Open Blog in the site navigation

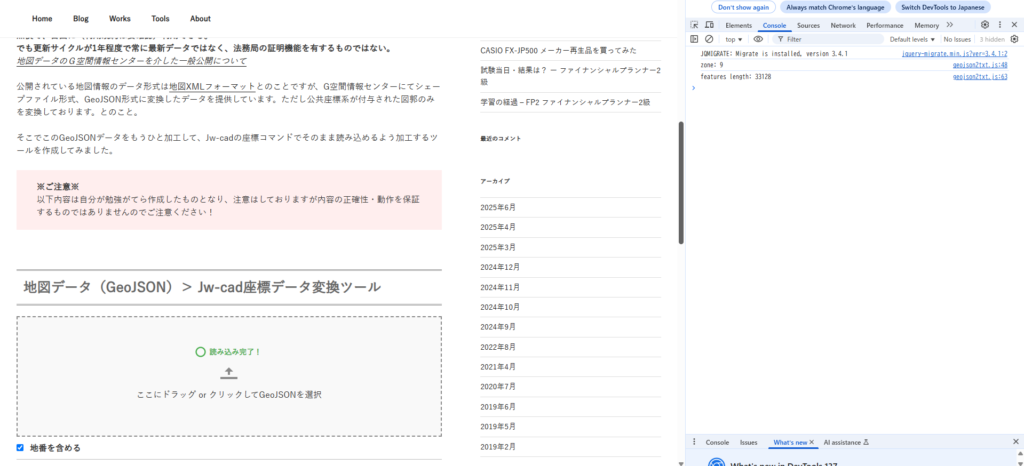(81, 18)
